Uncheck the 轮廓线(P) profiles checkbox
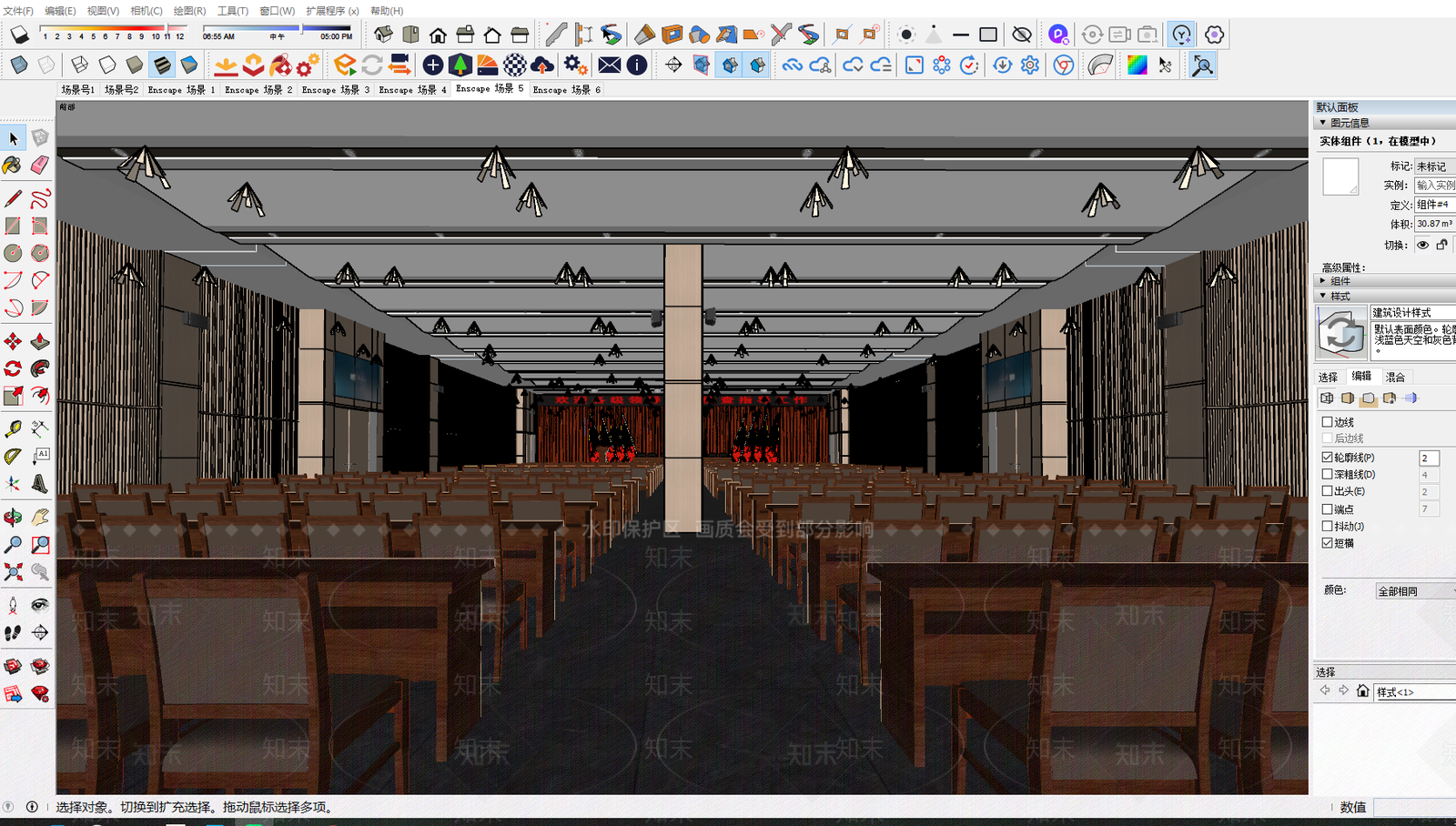 (x=1327, y=458)
